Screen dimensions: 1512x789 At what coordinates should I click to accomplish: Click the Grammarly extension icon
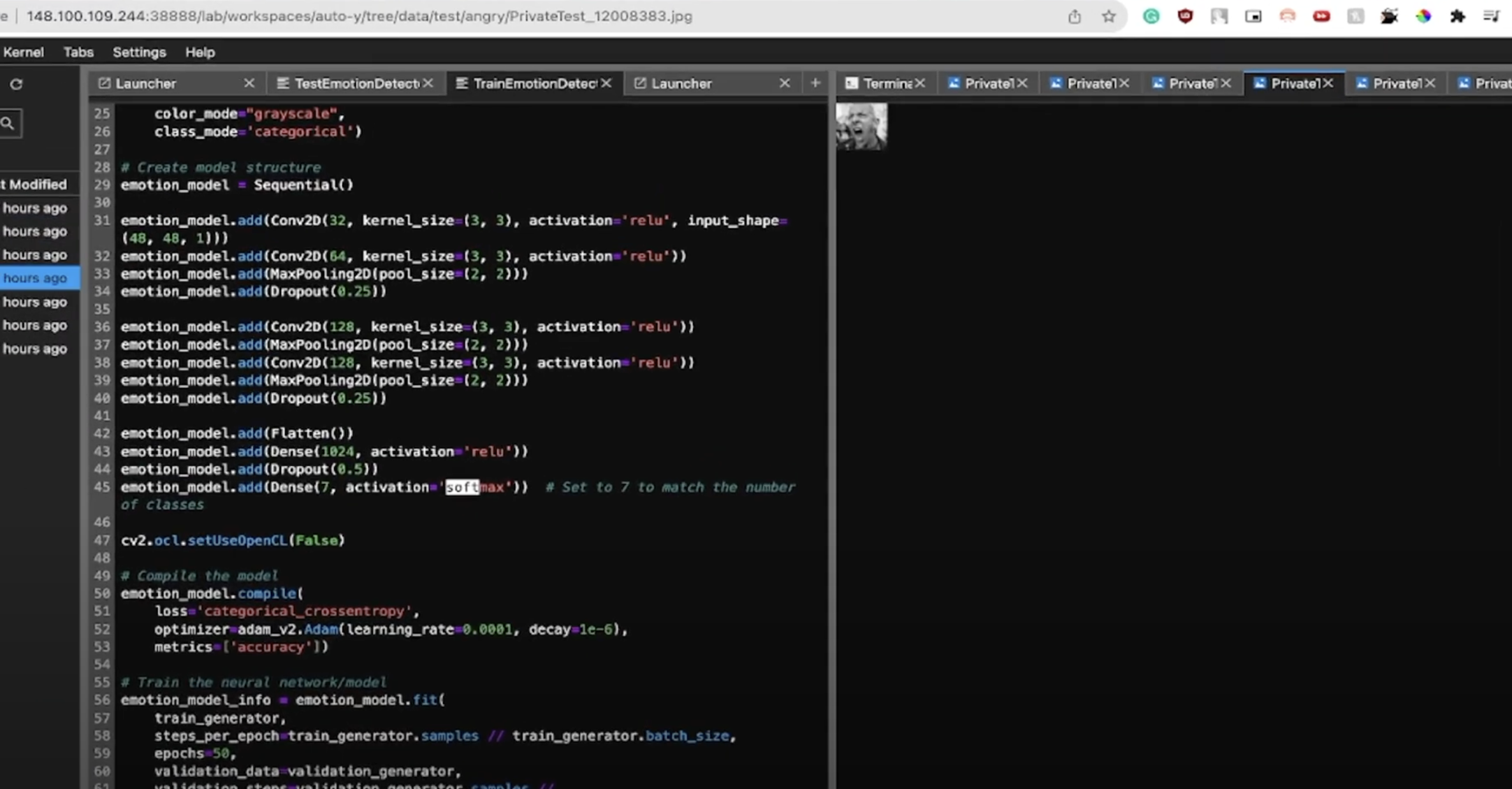tap(1151, 17)
